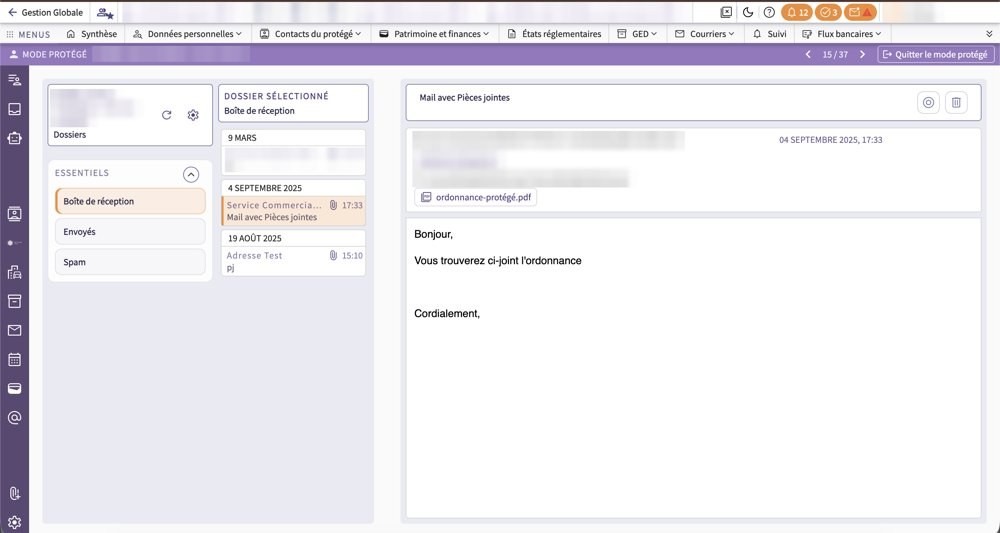Viewport: 1000px width, 533px height.
Task: Open the États réglementaires menu
Action: (x=554, y=34)
